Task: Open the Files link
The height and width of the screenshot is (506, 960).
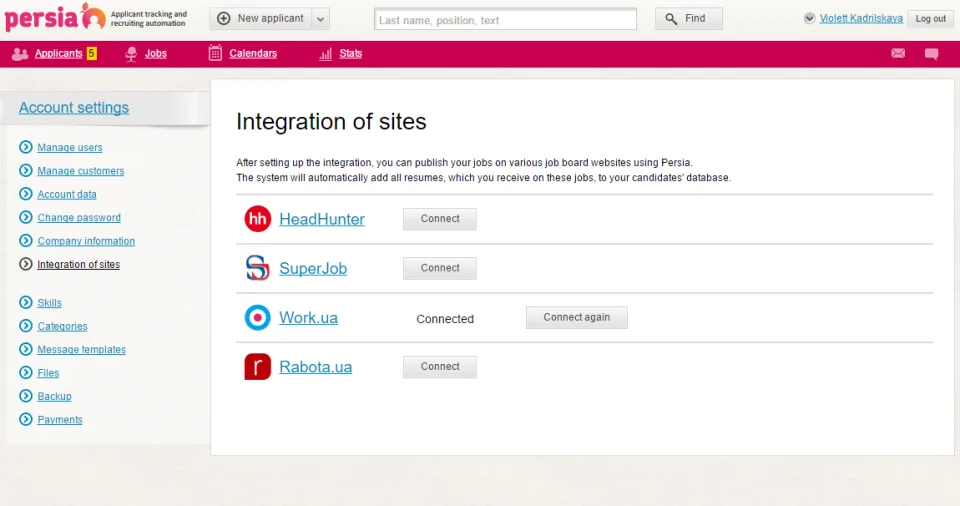Action: click(48, 373)
